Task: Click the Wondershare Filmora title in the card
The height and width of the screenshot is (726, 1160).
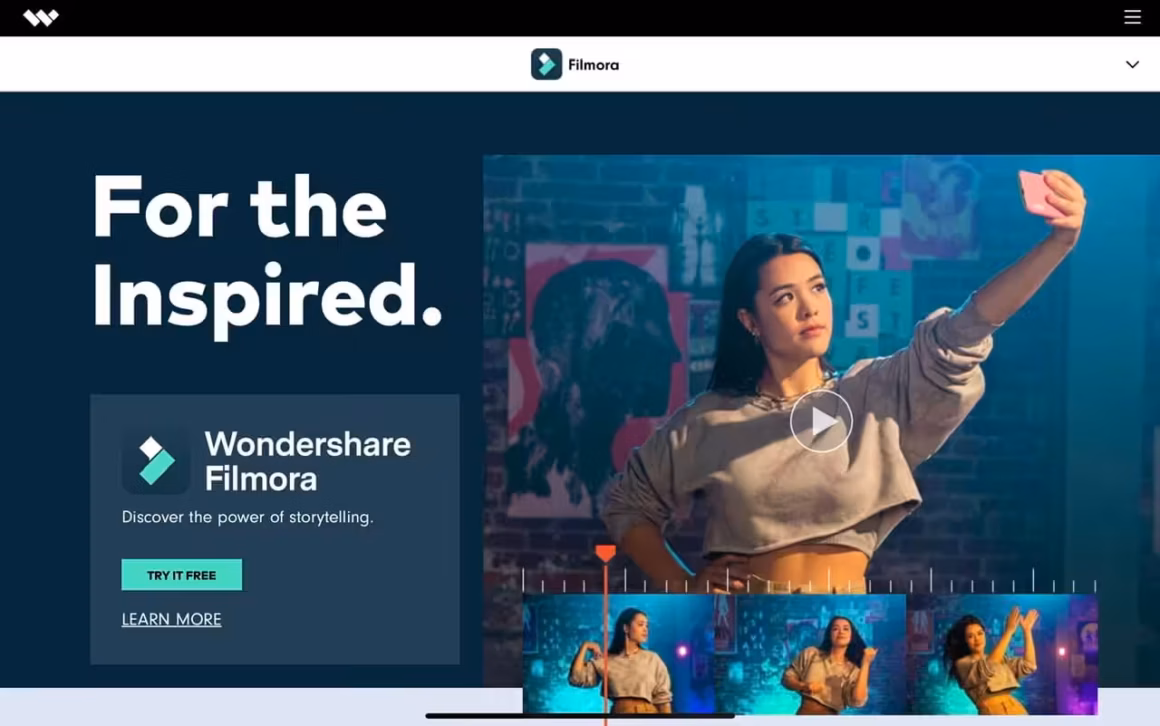Action: pyautogui.click(x=307, y=460)
